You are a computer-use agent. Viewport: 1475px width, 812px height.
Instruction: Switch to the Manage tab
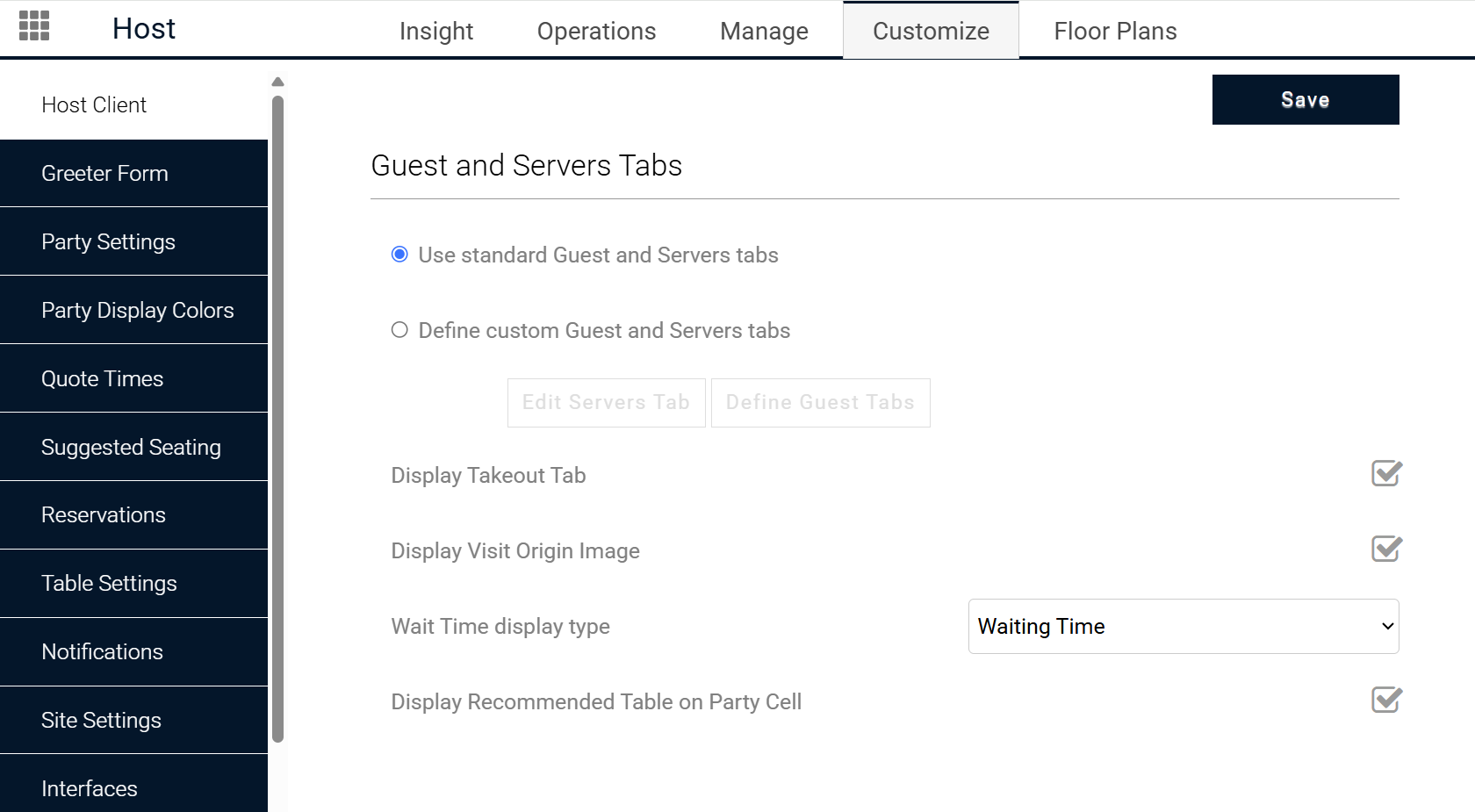pos(764,31)
